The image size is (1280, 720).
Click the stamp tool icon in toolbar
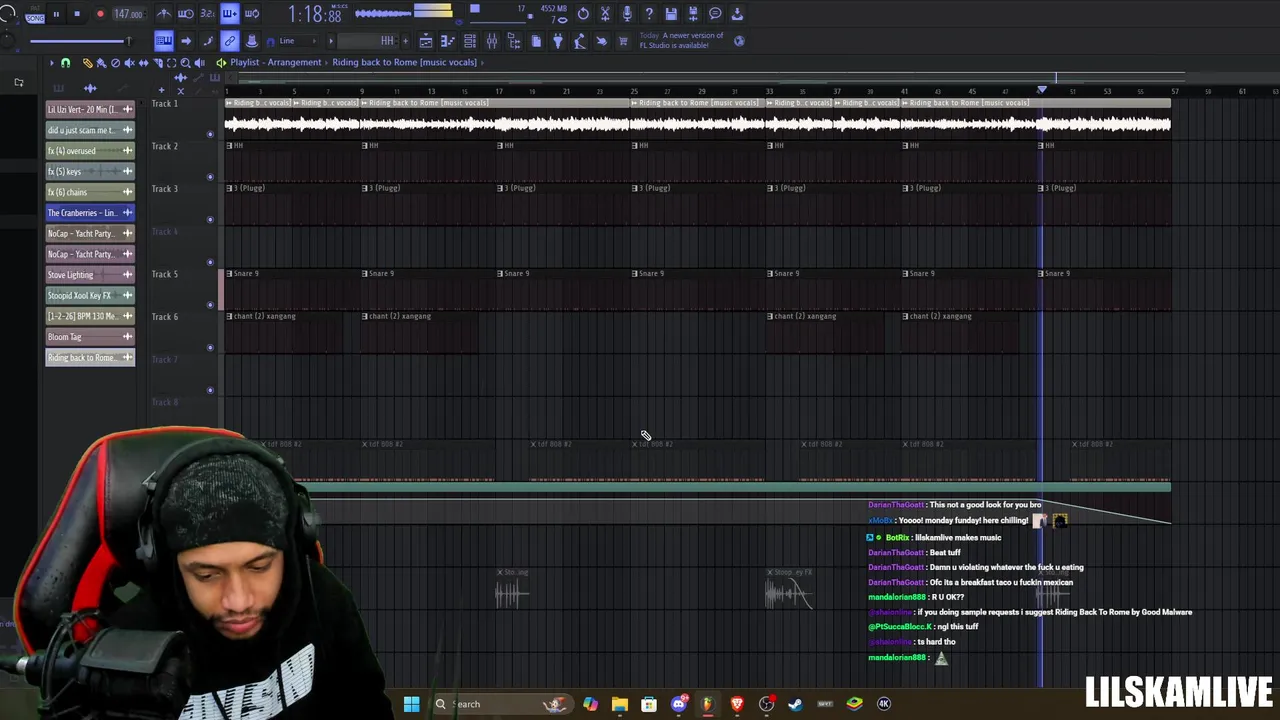tap(252, 41)
